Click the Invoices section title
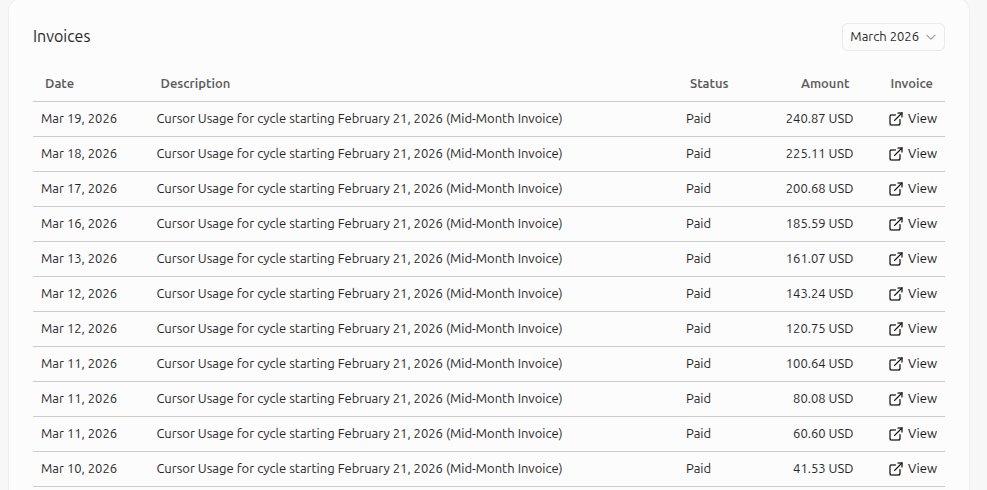 tap(62, 37)
